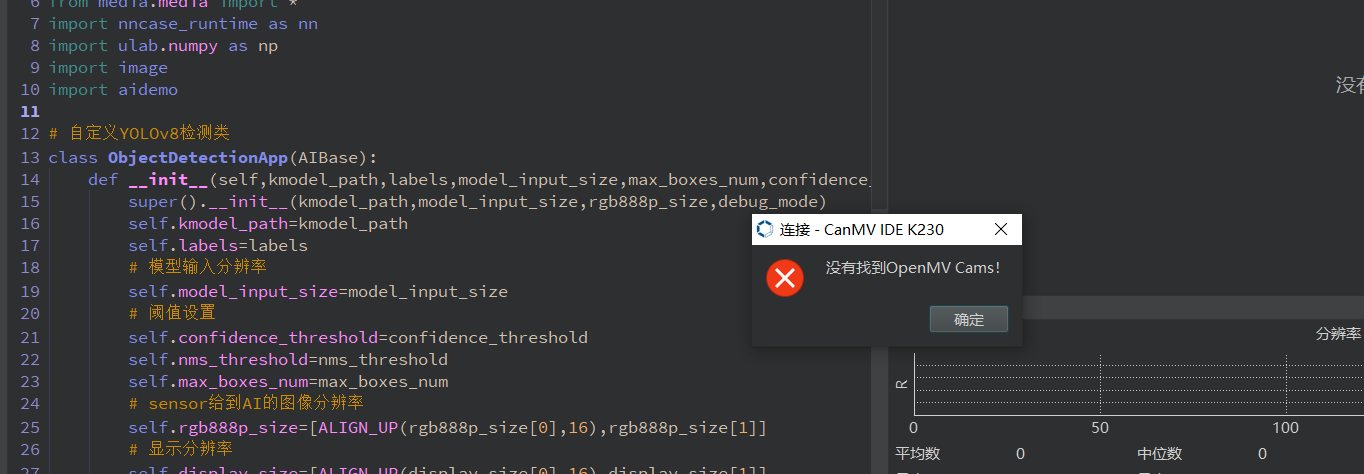Click the CanMV logo in dialog title
Viewport: 1364px width, 474px height.
(x=765, y=230)
